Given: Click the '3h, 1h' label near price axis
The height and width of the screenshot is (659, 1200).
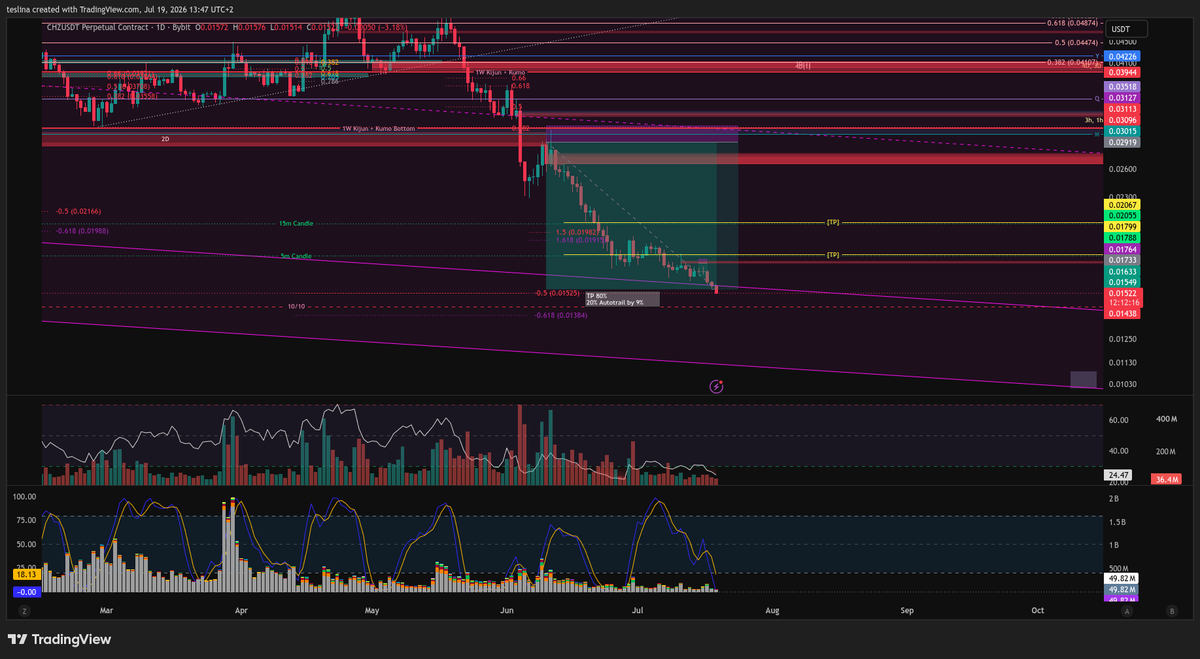Looking at the screenshot, I should coord(1092,120).
